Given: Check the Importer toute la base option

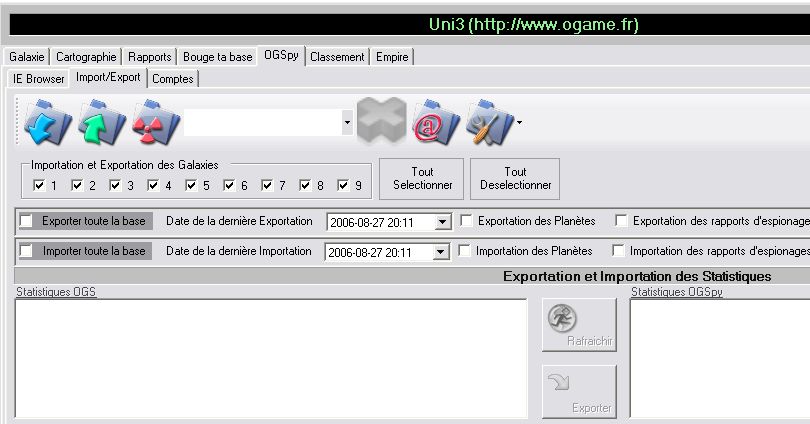Looking at the screenshot, I should tap(27, 251).
